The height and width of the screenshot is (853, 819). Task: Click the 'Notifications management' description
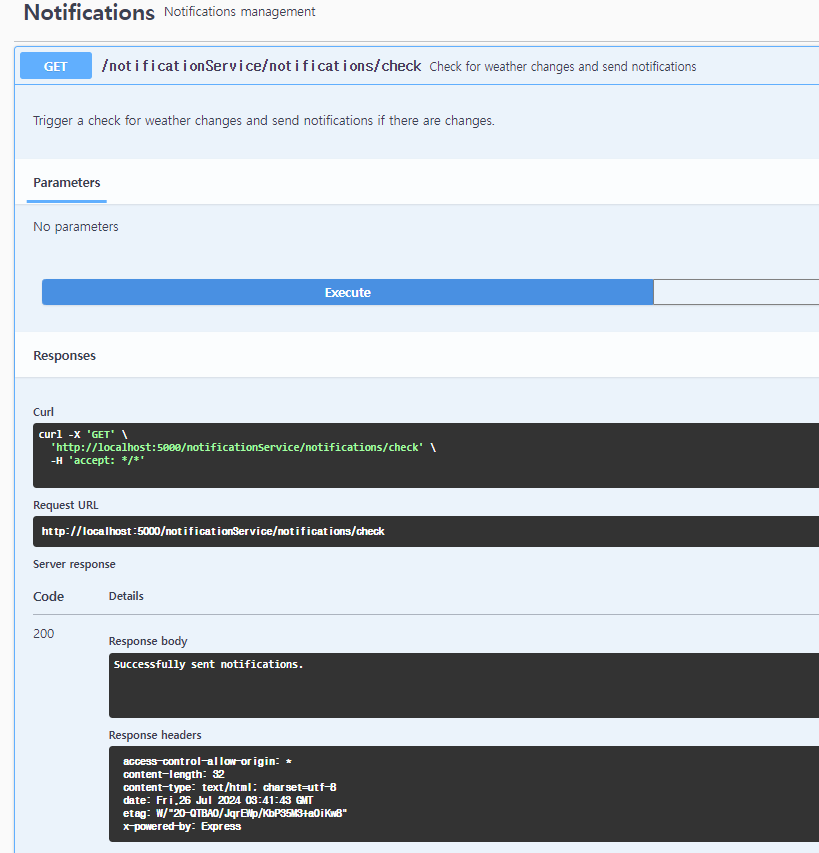[240, 11]
